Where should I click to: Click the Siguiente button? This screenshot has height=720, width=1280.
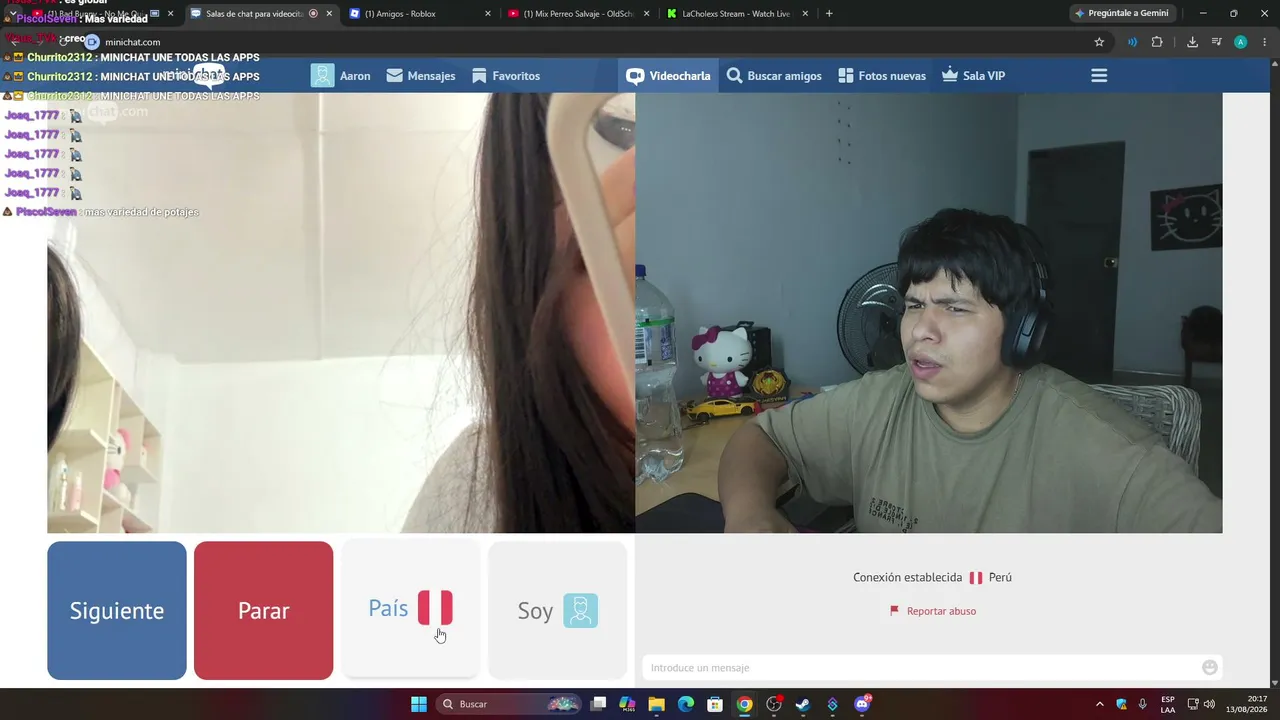[117, 611]
